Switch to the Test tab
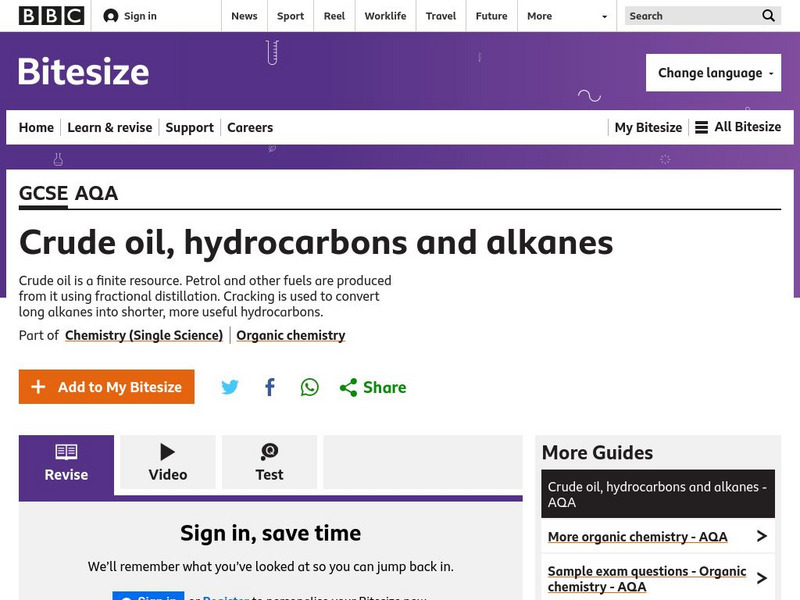This screenshot has width=800, height=600. (269, 461)
